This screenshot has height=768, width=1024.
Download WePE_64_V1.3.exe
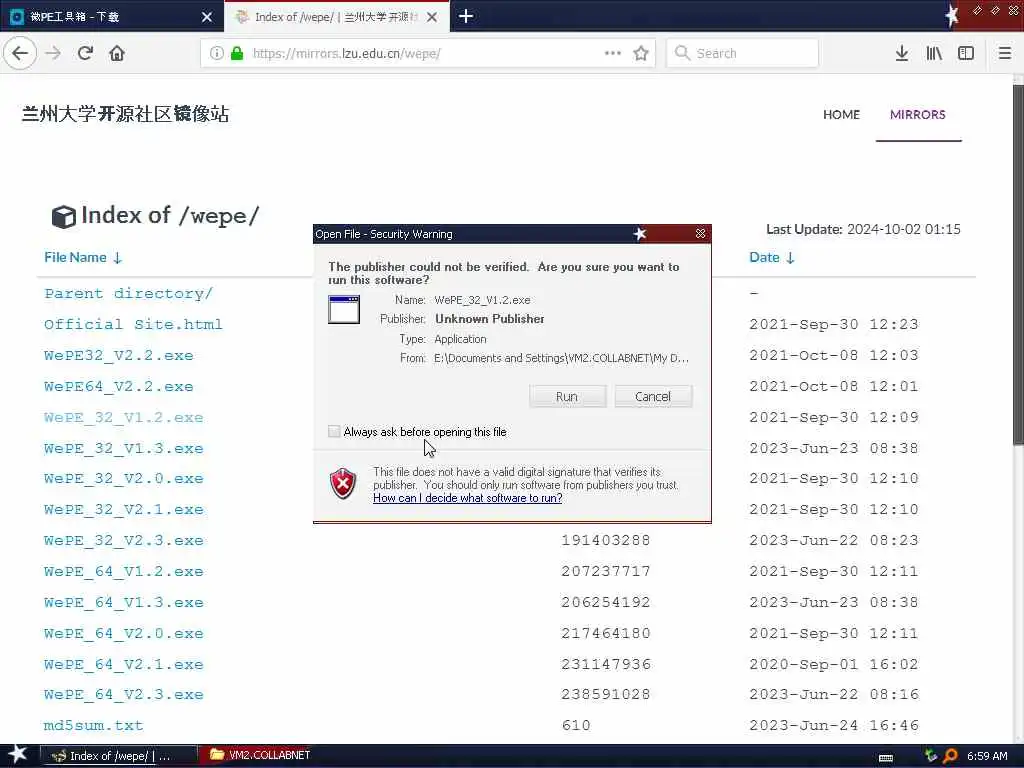123,602
